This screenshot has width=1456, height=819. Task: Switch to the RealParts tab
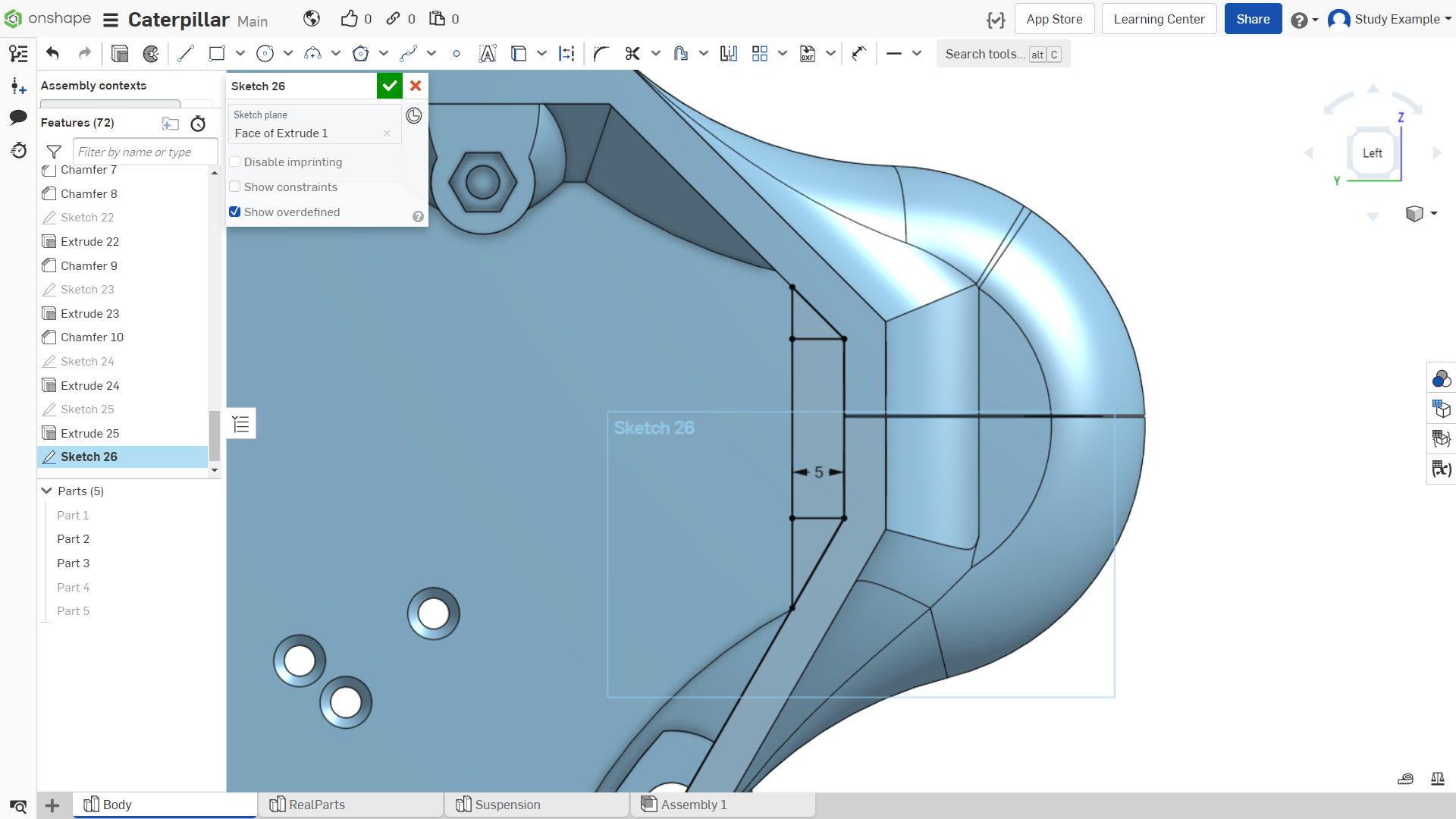[x=351, y=805]
